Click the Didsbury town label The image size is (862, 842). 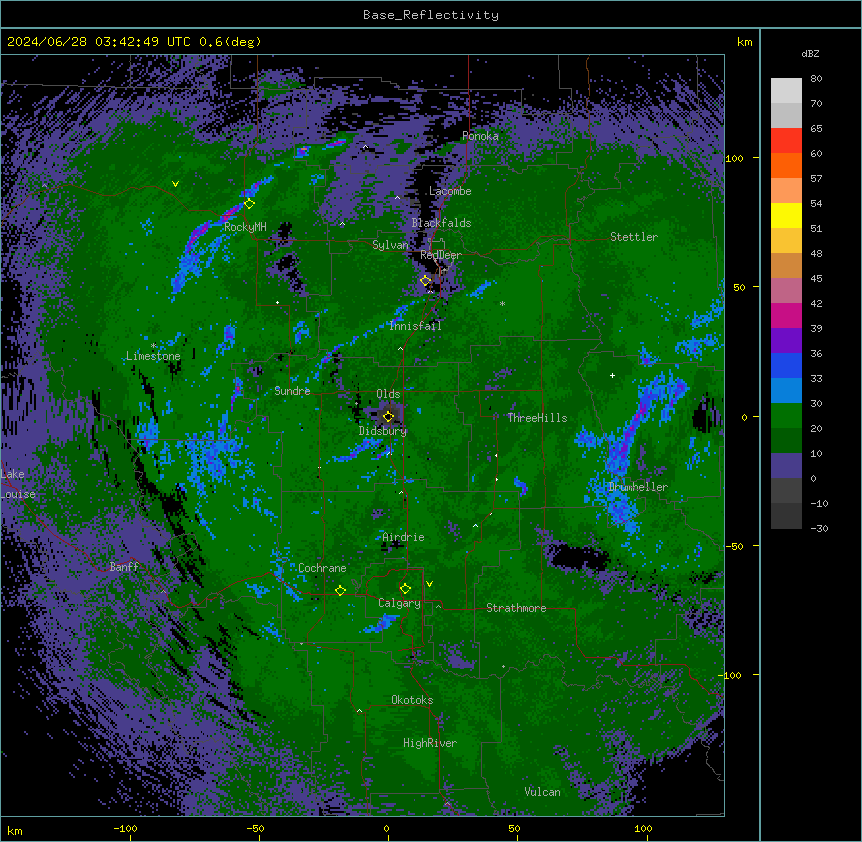[x=383, y=431]
